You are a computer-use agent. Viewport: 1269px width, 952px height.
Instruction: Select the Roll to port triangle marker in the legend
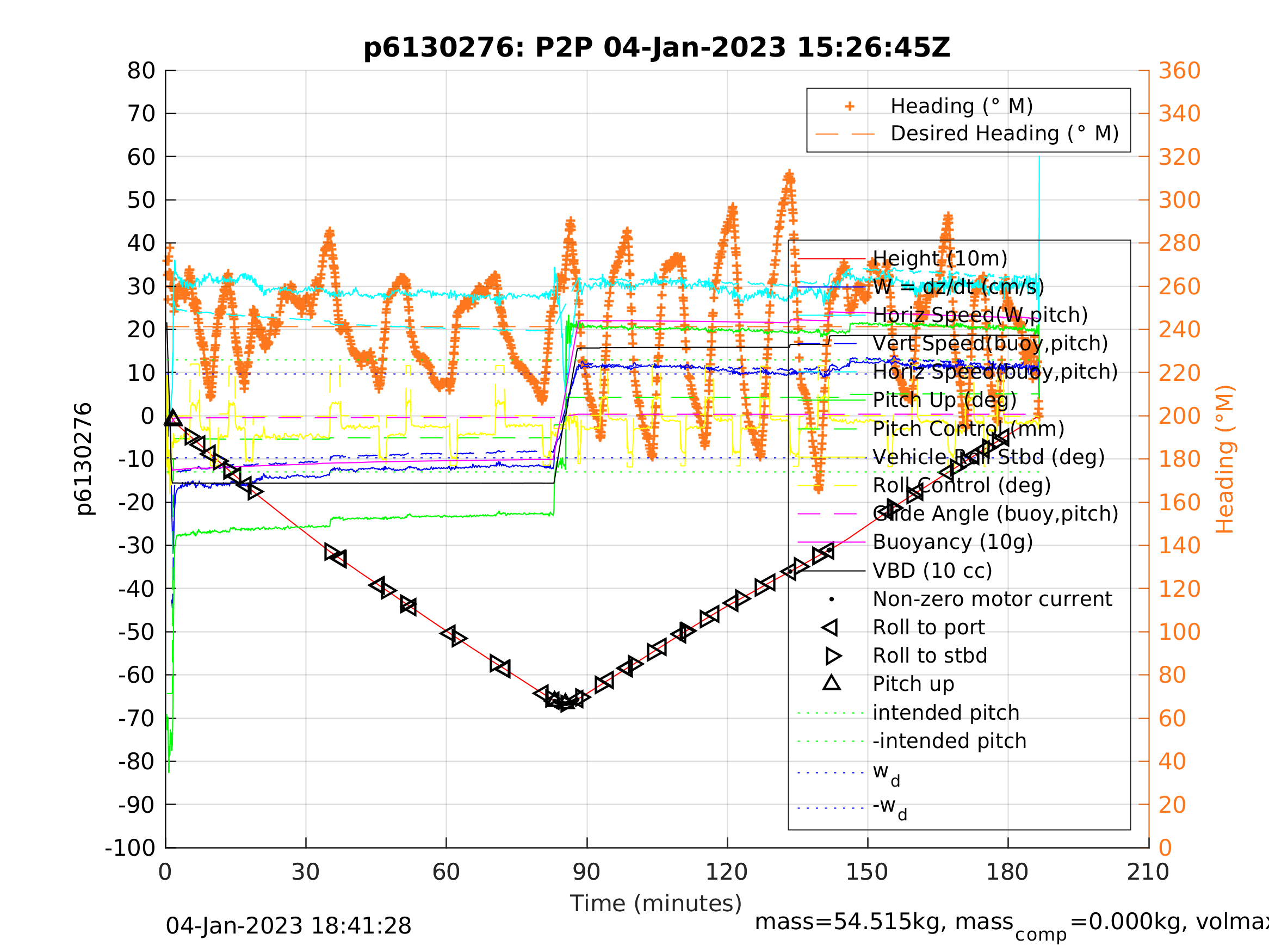[x=830, y=628]
